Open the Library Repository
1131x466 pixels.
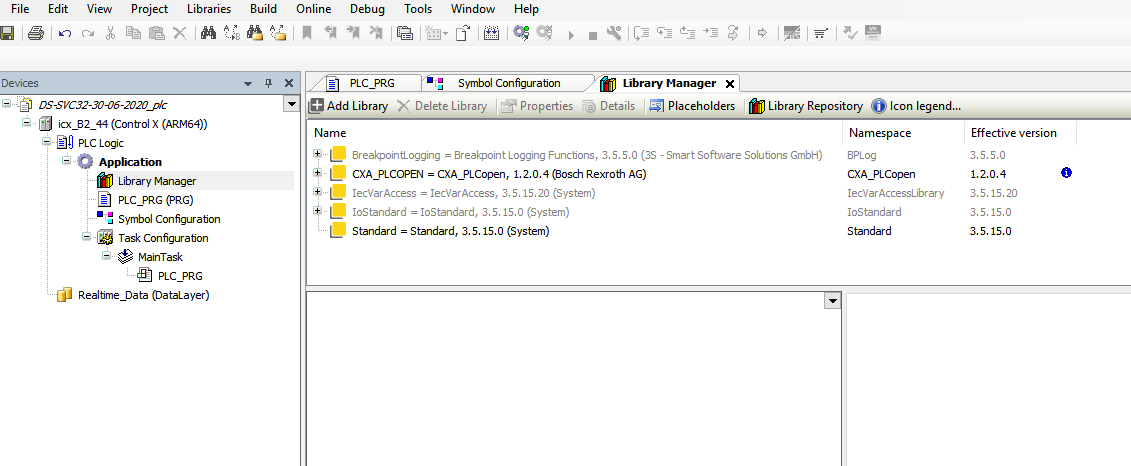tap(805, 106)
